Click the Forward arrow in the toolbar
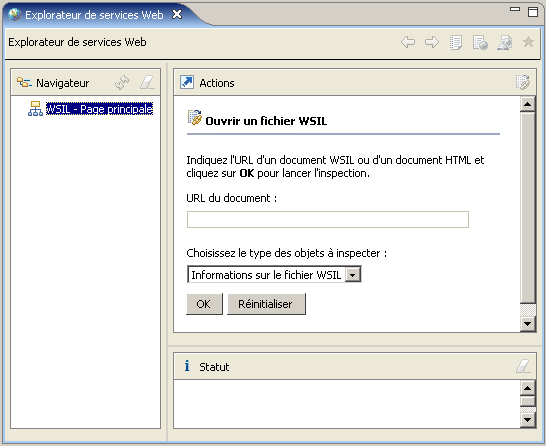 (432, 42)
